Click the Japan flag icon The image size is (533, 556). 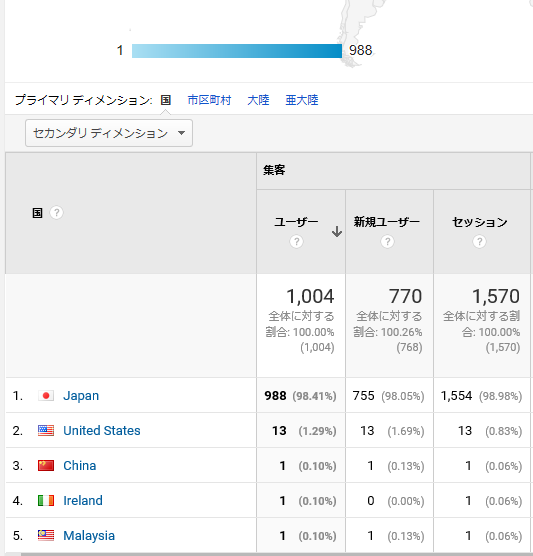[46, 396]
